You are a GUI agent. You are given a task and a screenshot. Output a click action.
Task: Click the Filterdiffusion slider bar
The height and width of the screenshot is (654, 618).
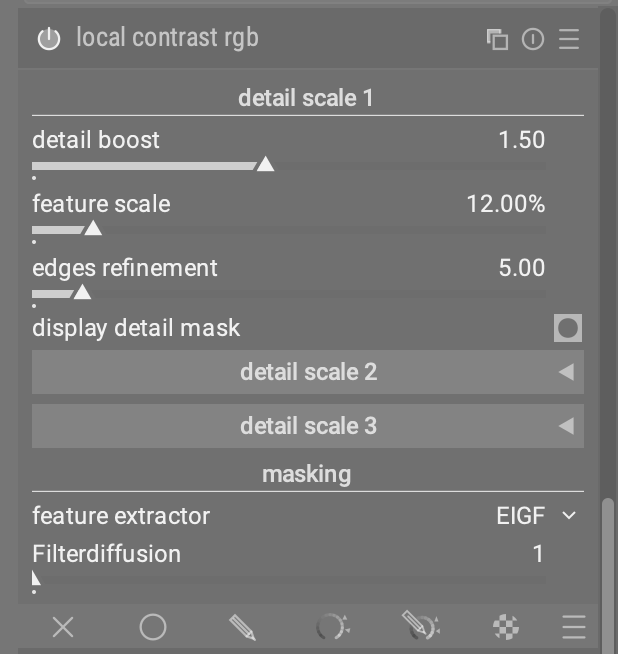(x=289, y=580)
